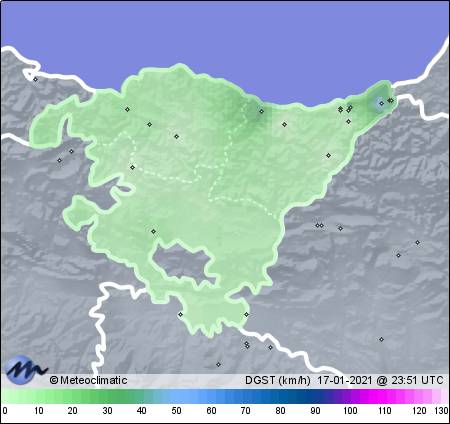Select the southernmost station marker on the map
Screen dimensions: 450x424
218,364
